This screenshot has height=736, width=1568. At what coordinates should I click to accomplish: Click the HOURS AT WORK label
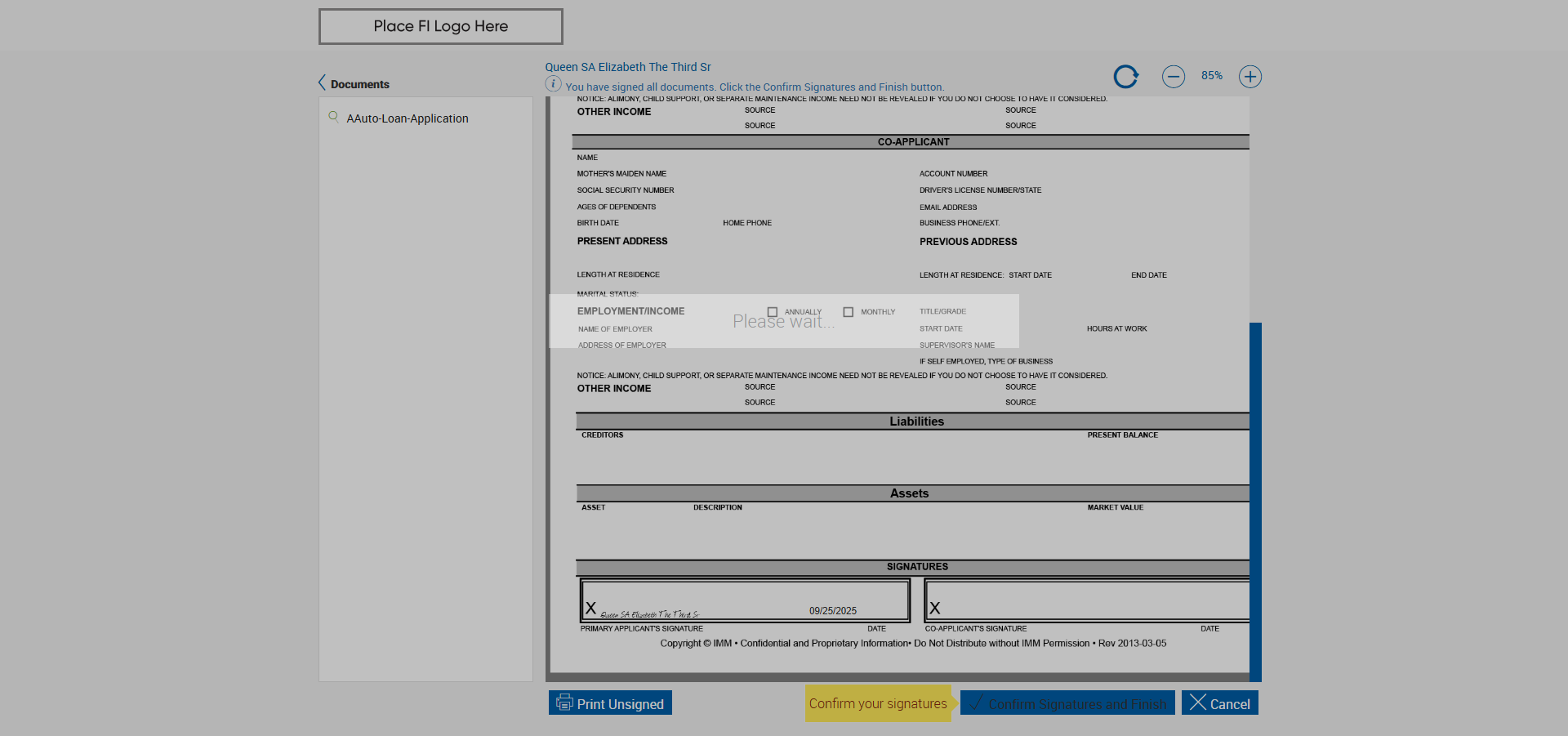(1117, 329)
